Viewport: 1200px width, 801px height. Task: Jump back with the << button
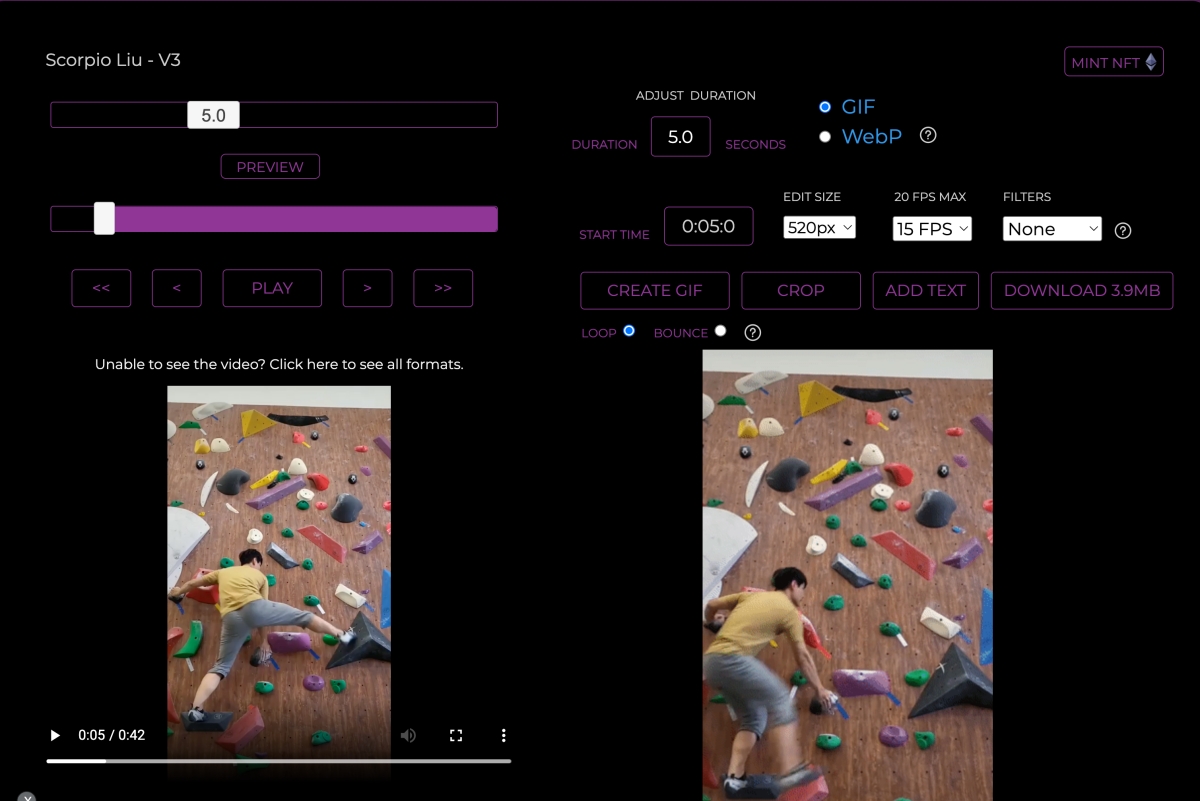pos(101,288)
